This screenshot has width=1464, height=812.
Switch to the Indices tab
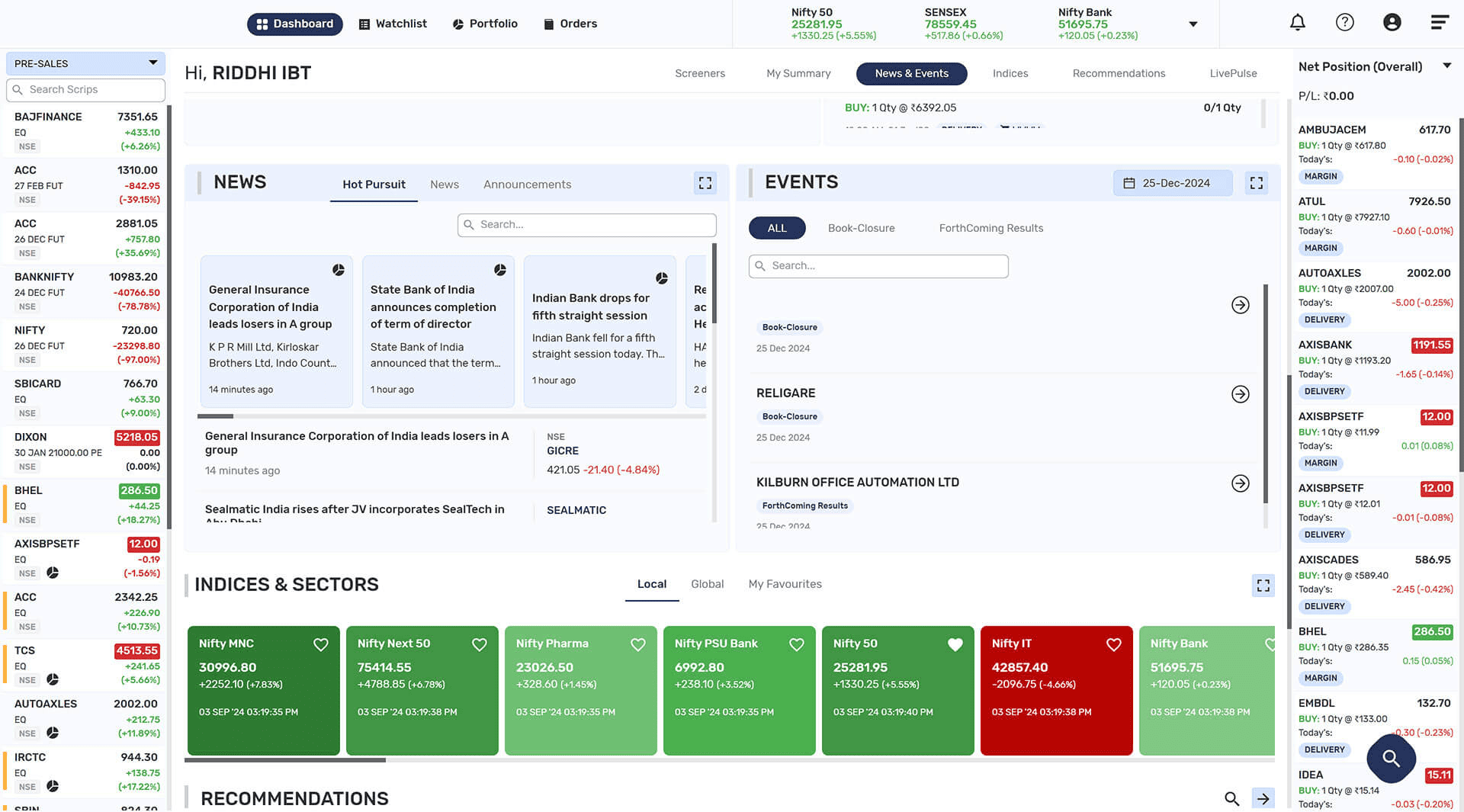pos(1010,73)
